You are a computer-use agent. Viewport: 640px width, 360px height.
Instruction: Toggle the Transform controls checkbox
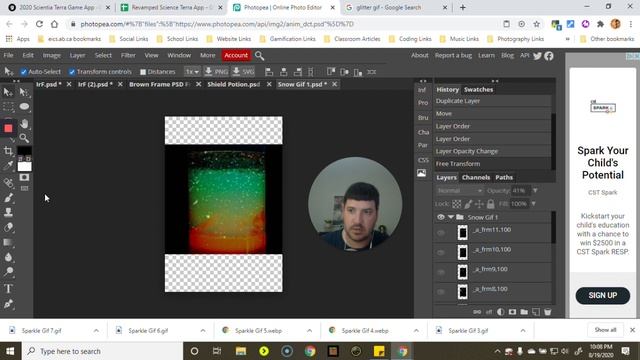[72, 72]
